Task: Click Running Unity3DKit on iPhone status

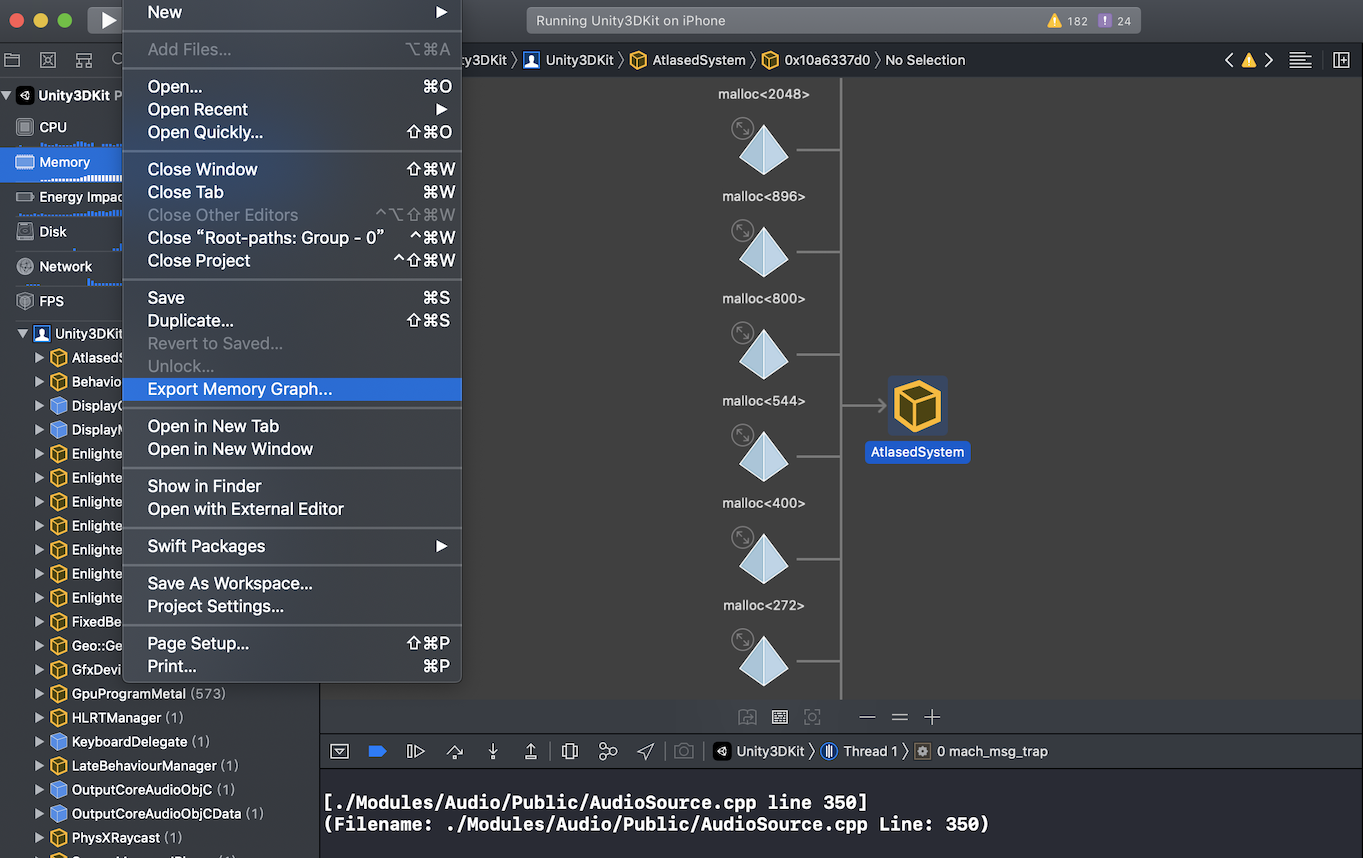Action: coord(631,20)
